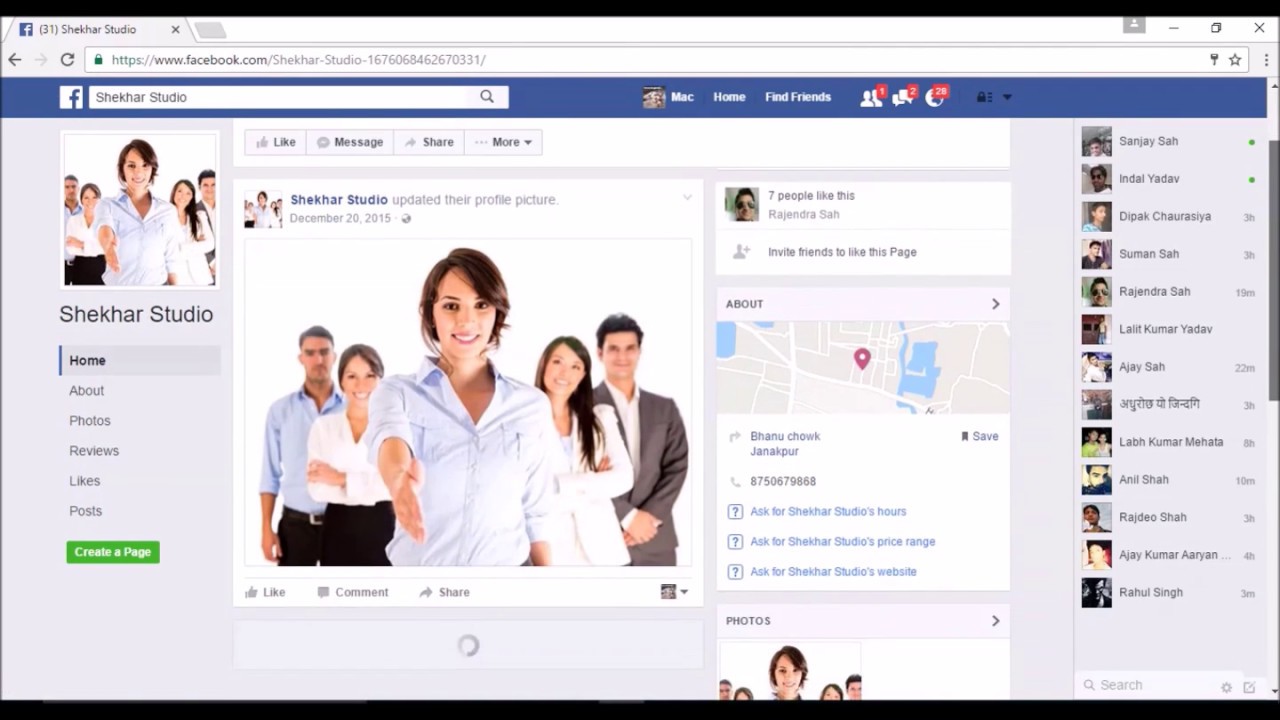Open chat with Rajendra Sah
Image resolution: width=1280 pixels, height=720 pixels.
[1168, 292]
